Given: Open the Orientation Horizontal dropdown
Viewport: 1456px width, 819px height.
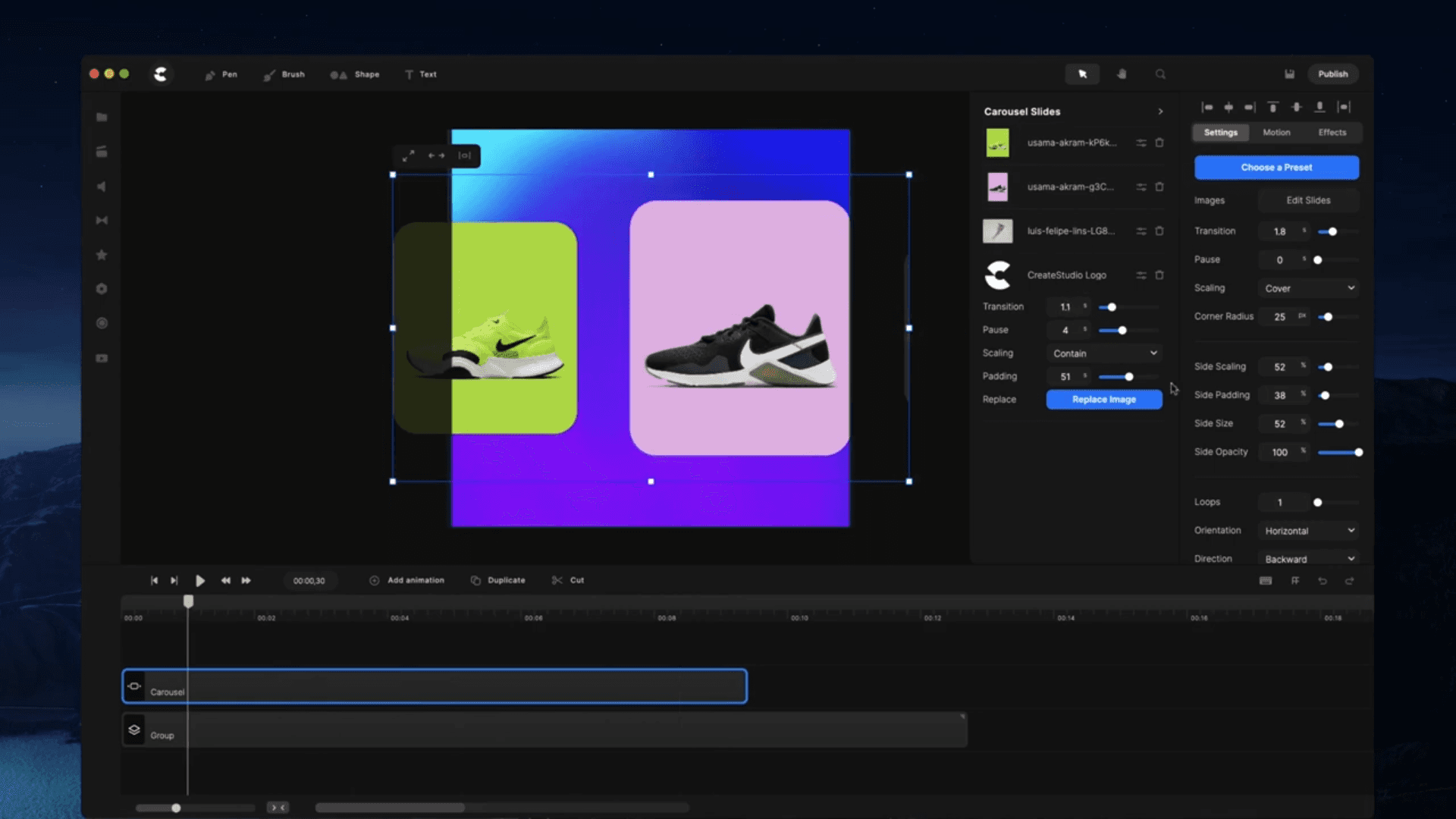Looking at the screenshot, I should tap(1309, 531).
